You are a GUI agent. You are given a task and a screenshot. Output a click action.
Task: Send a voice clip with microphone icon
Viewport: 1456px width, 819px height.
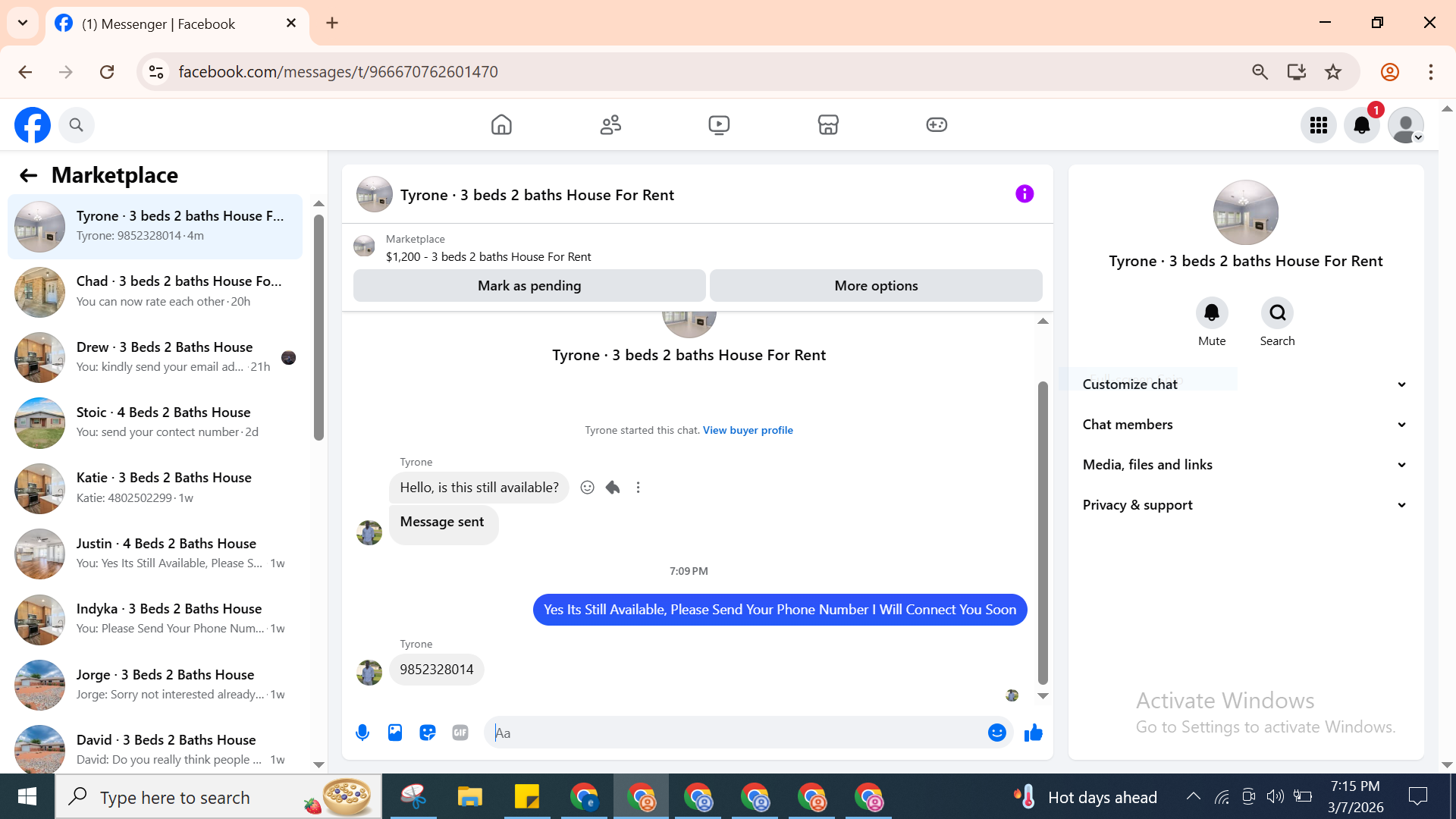coord(362,733)
